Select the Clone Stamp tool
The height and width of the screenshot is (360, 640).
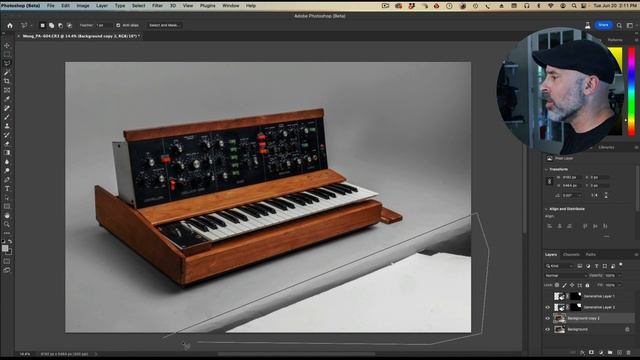tap(7, 126)
